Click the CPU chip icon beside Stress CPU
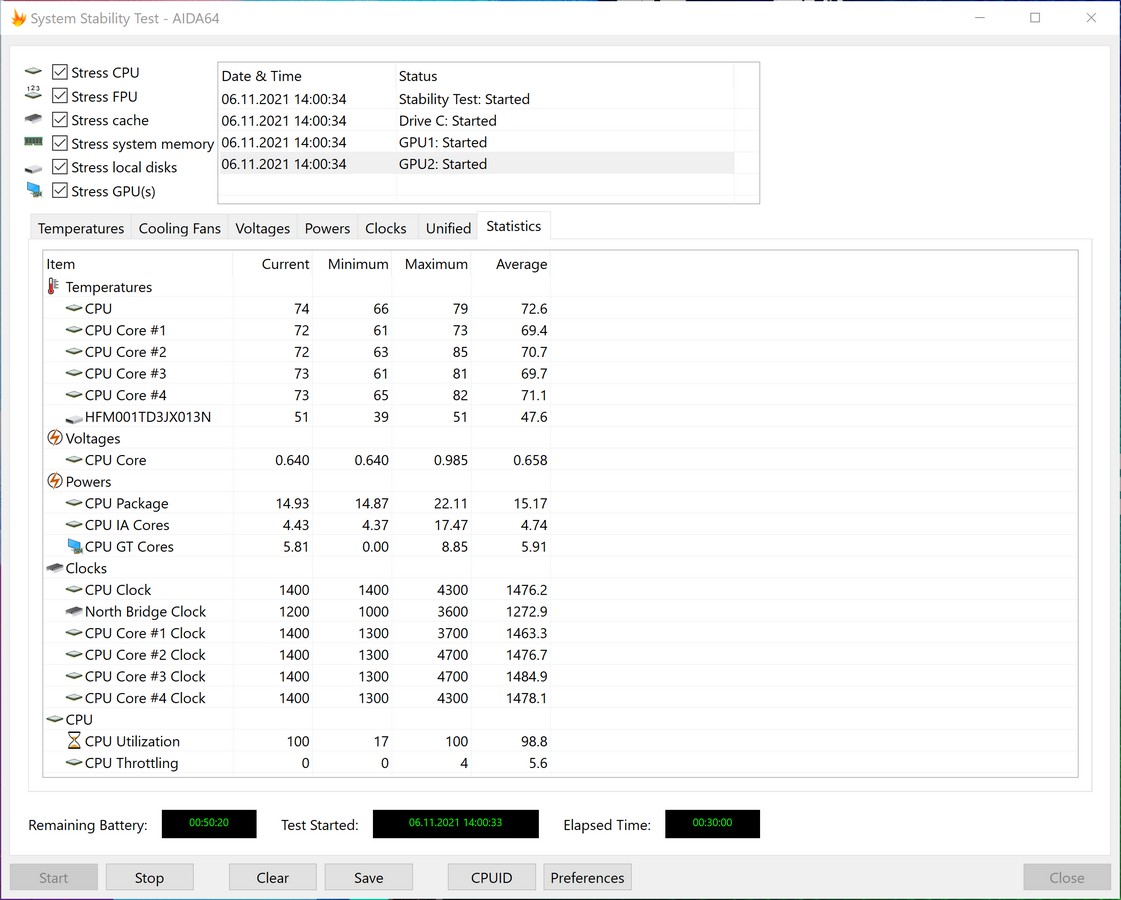The image size is (1121, 900). pyautogui.click(x=34, y=71)
